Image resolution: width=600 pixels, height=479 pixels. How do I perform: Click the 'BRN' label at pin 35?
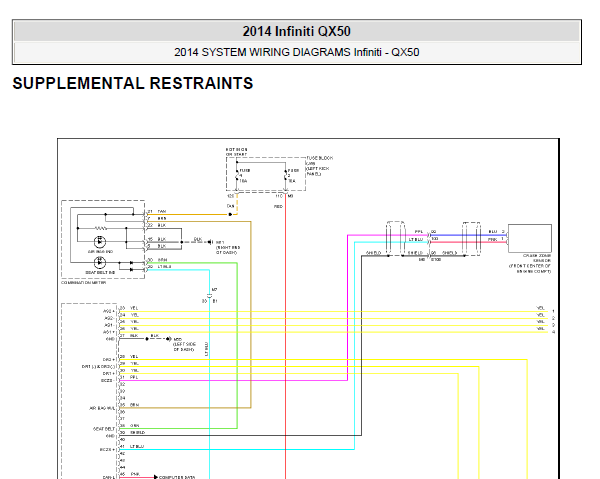tap(135, 404)
